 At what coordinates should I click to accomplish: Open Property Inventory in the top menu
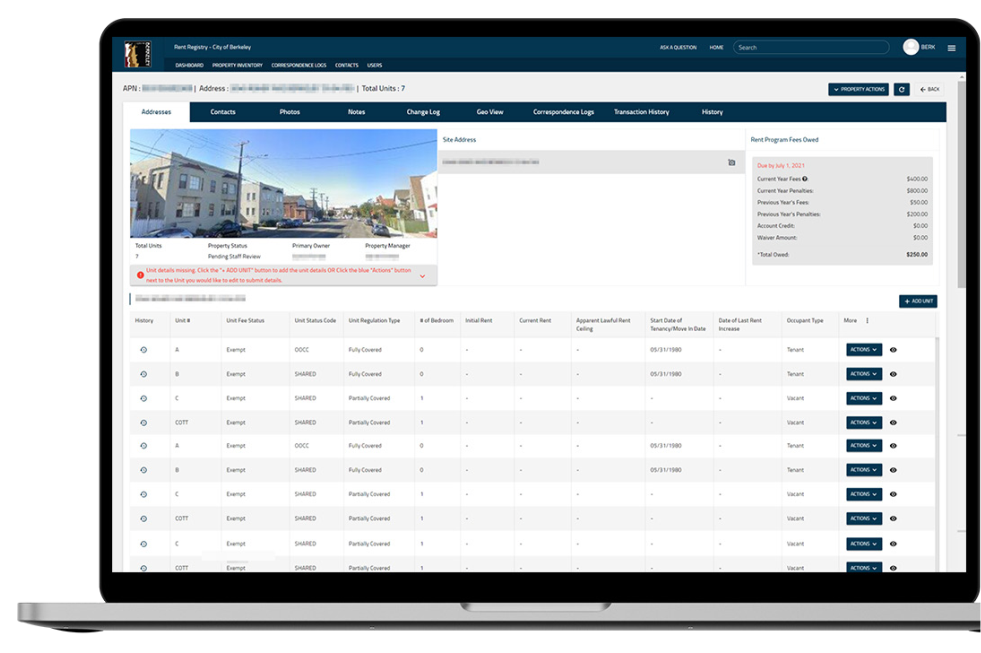pos(237,65)
